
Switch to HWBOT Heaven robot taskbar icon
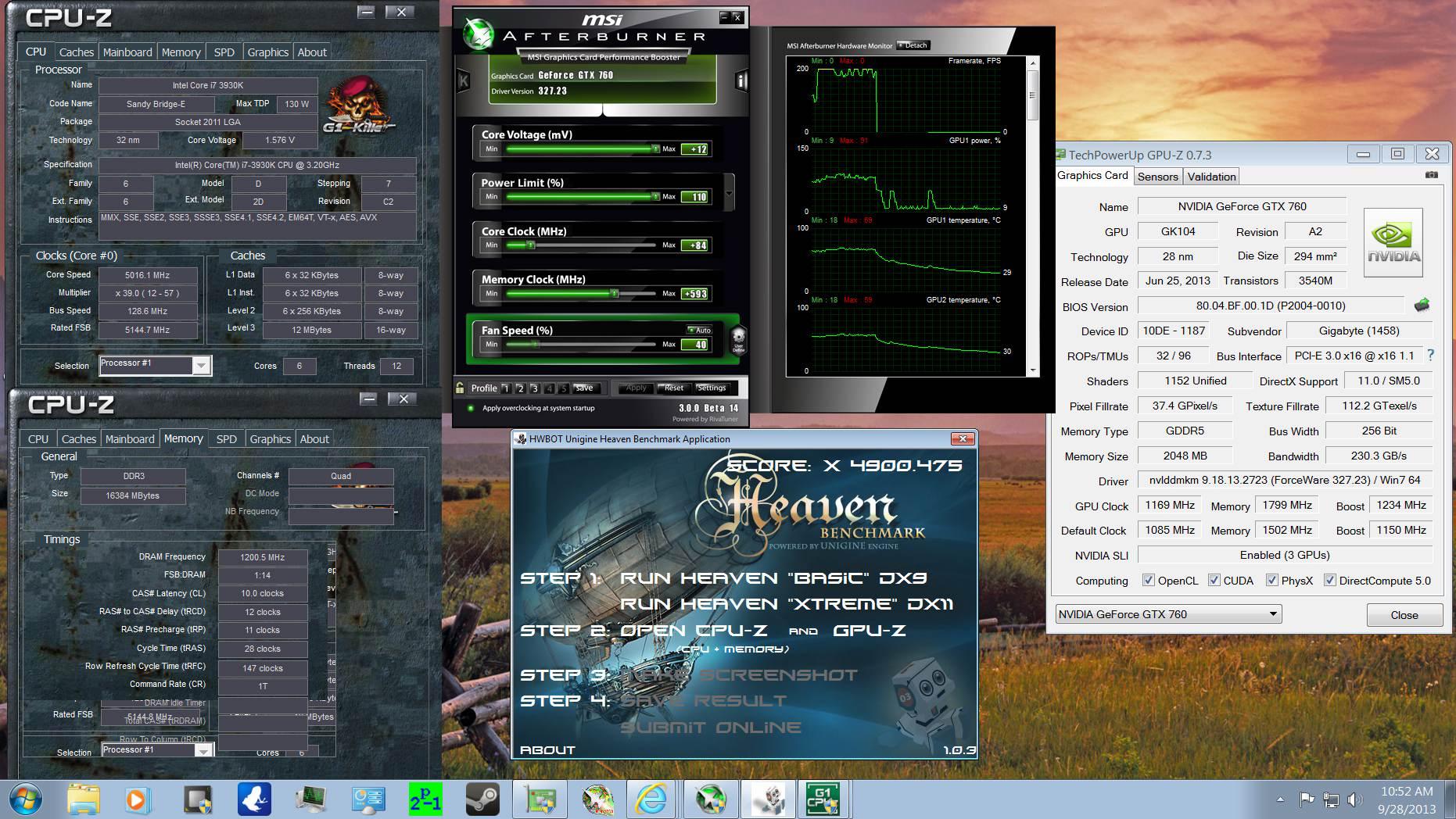(x=767, y=799)
